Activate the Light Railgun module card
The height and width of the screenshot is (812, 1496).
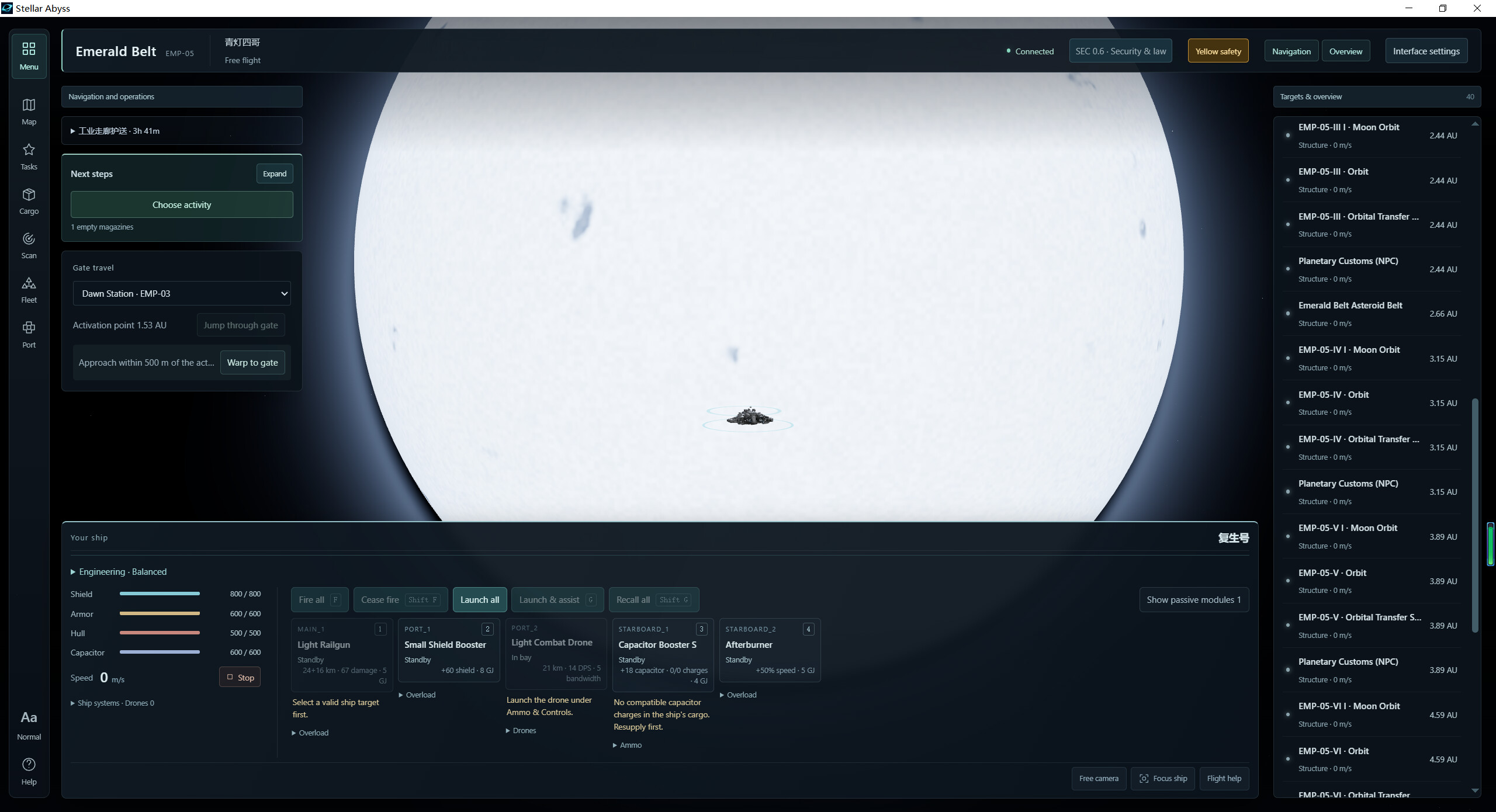(x=342, y=654)
